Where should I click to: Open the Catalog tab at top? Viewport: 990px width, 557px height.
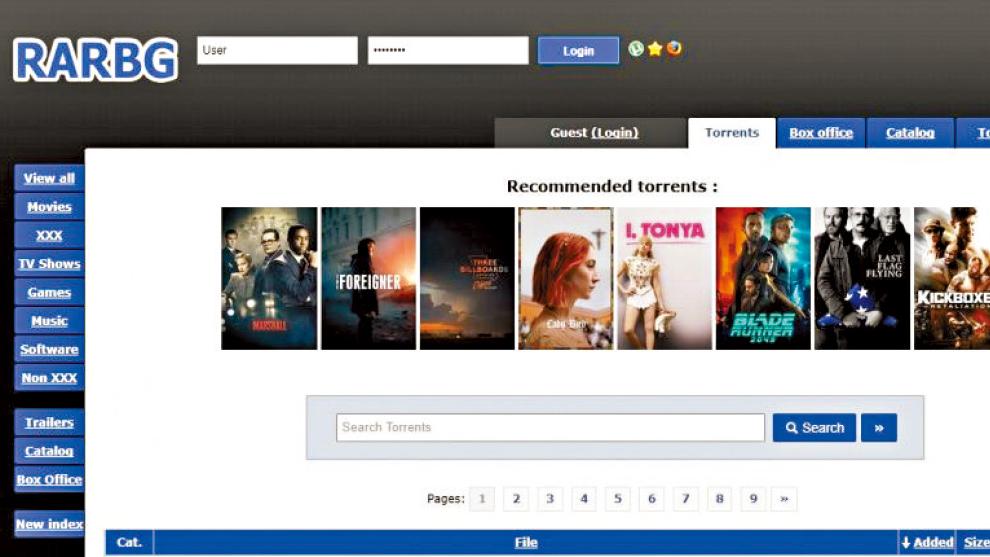point(910,133)
